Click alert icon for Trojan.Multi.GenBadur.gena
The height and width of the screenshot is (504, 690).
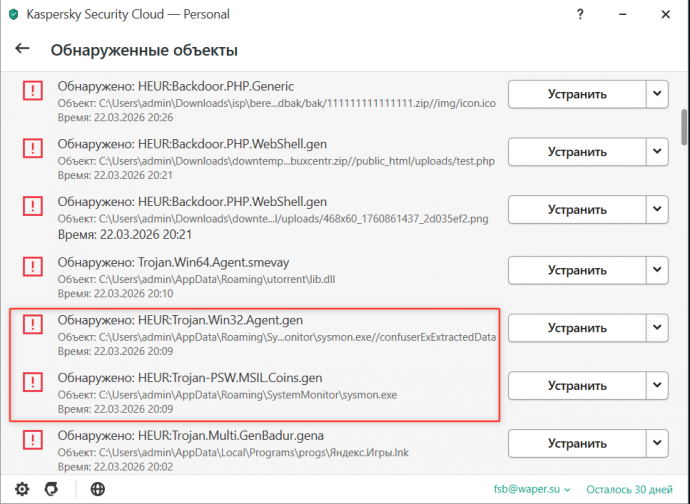pos(33,440)
